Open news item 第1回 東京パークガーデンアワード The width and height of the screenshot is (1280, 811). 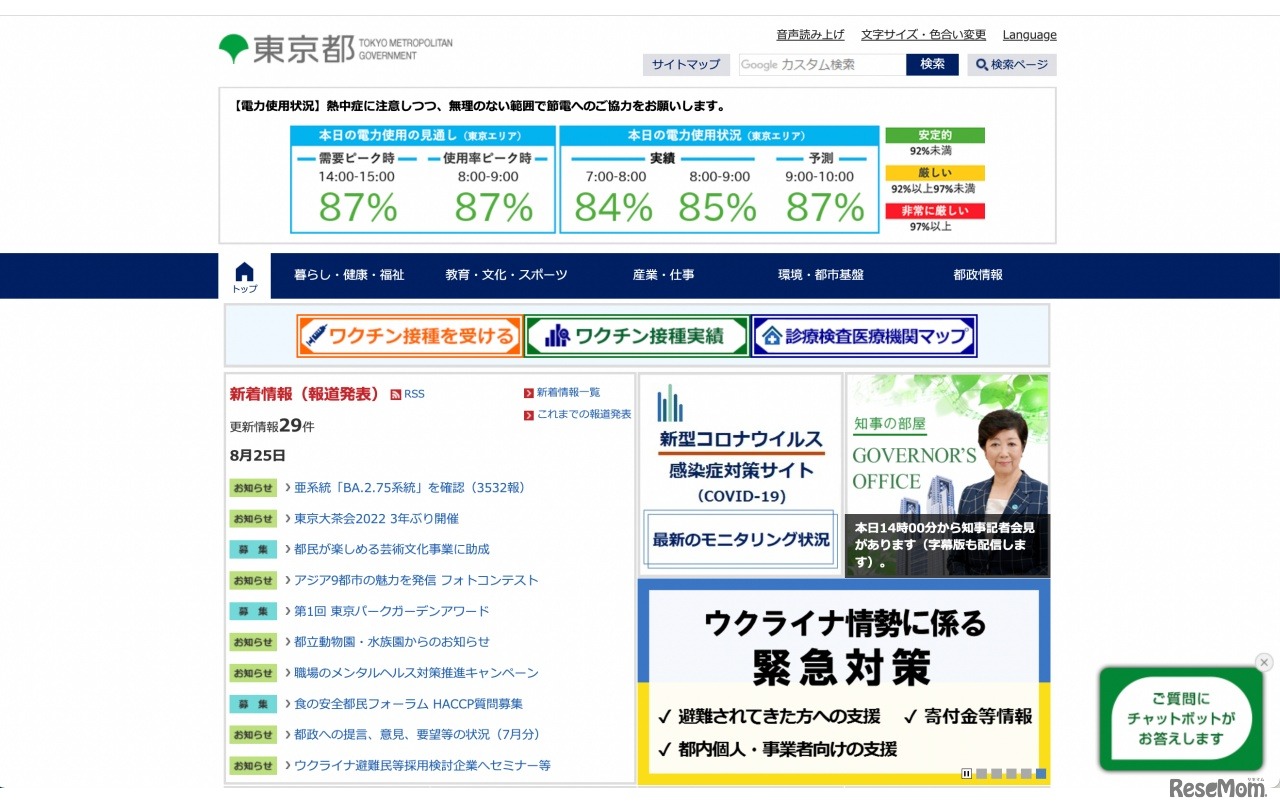click(x=392, y=611)
